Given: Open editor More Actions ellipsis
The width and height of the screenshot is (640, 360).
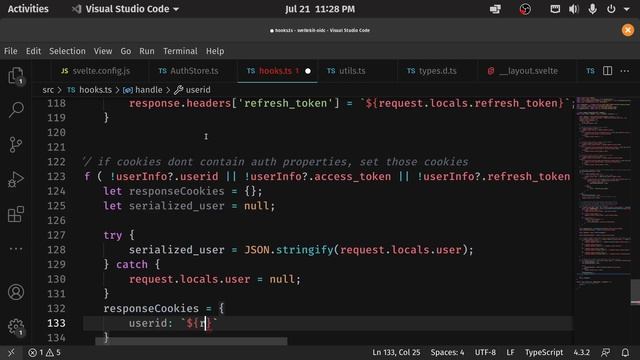Looking at the screenshot, I should 624,71.
